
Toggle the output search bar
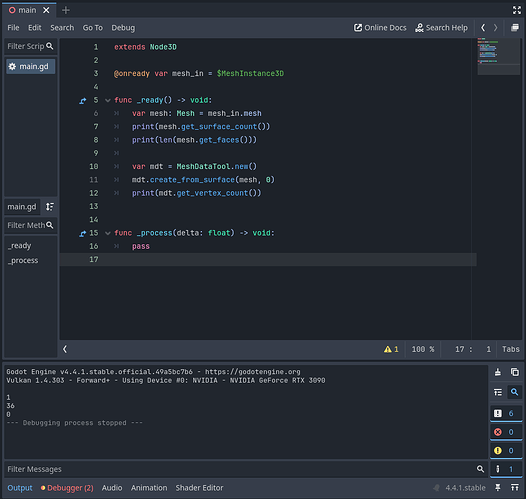514,392
